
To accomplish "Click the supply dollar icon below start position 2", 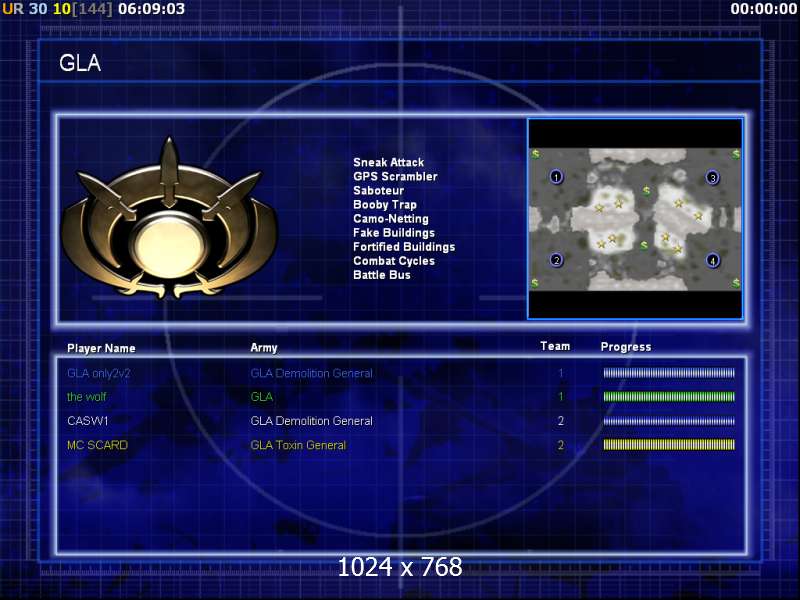I will 535,283.
